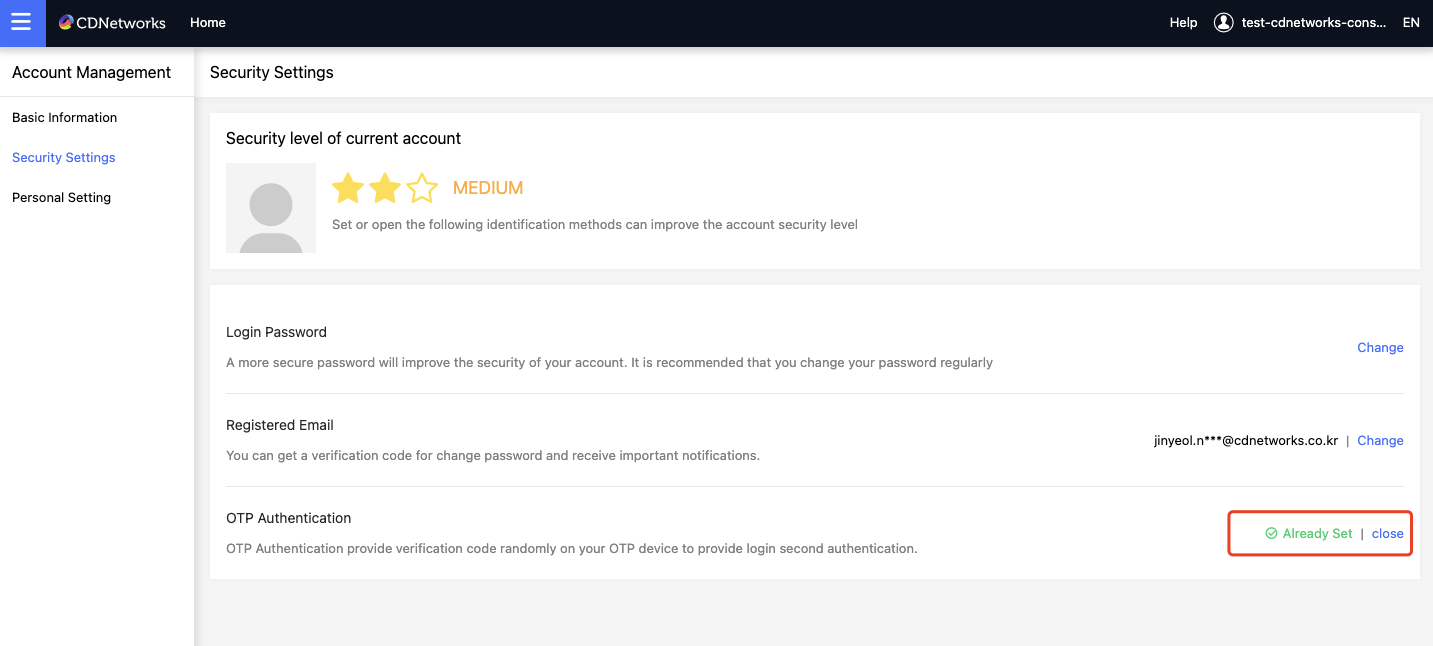Click the empty third security star

pos(422,188)
